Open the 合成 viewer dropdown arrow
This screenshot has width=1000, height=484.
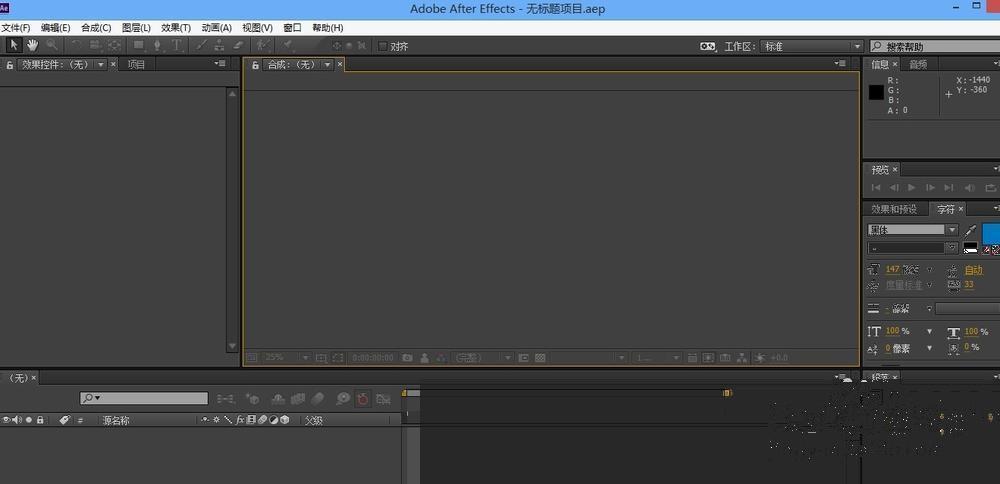click(x=327, y=64)
